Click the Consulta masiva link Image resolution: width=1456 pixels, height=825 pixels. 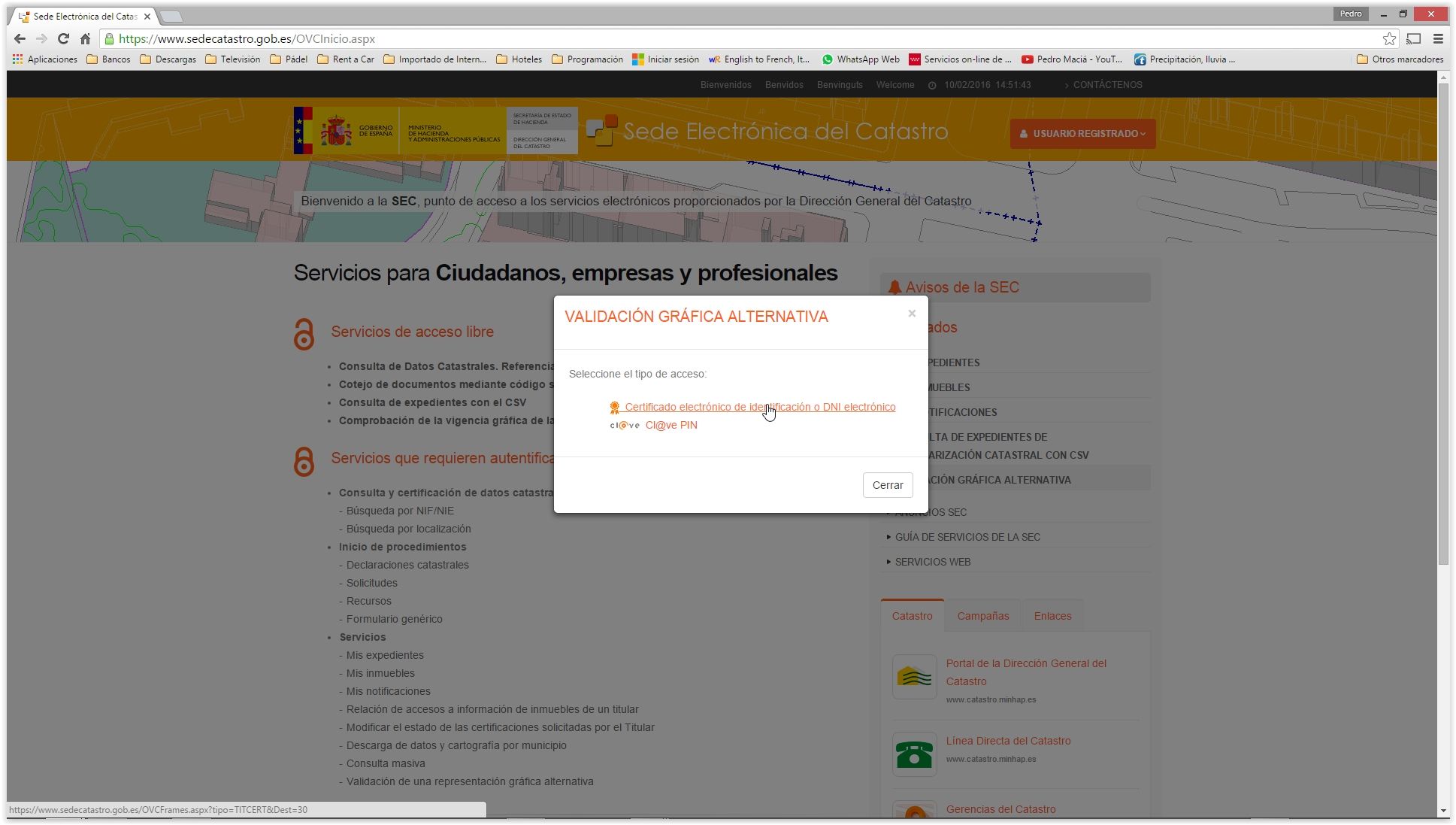click(386, 763)
